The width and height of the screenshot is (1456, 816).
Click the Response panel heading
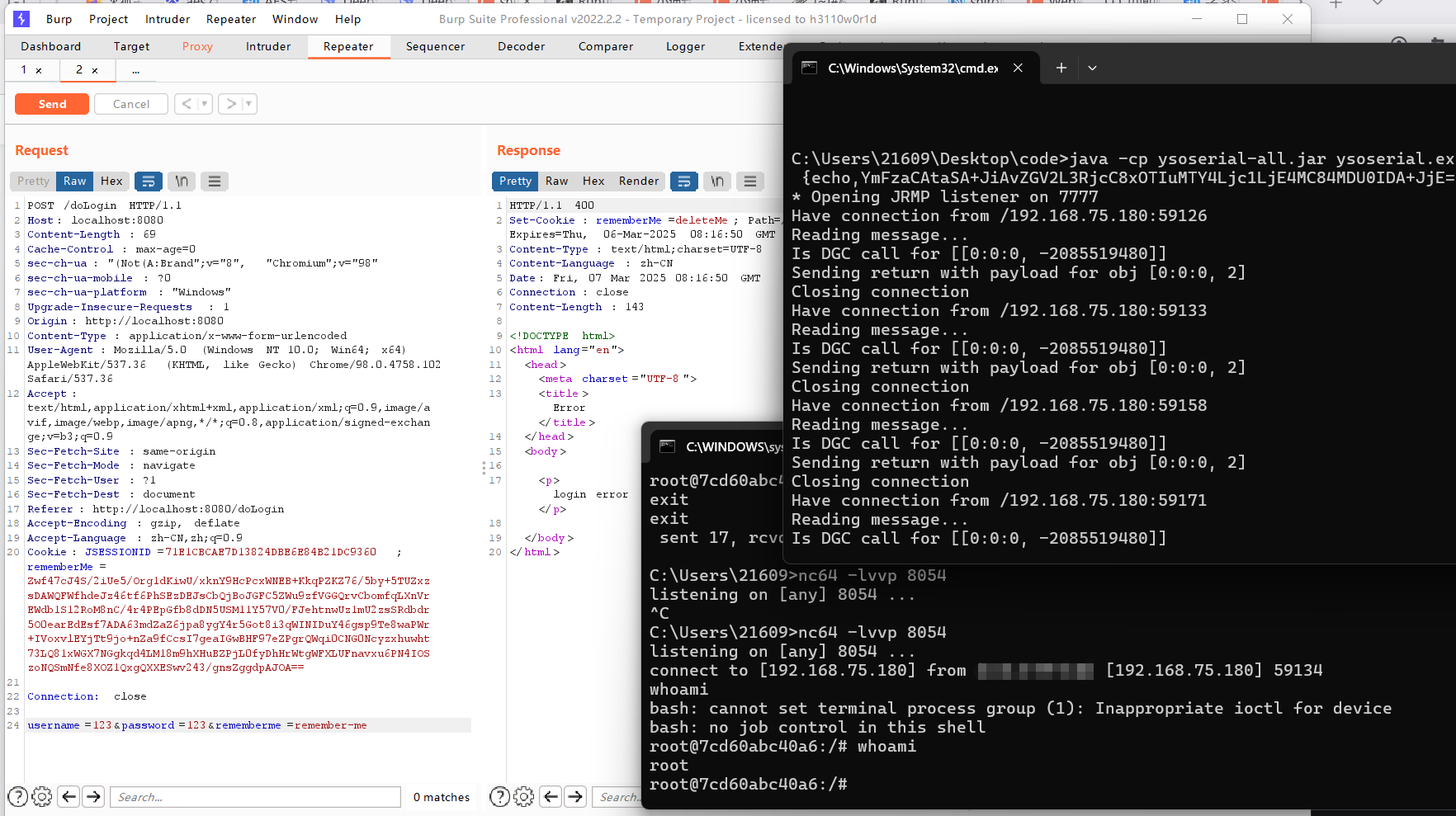528,150
